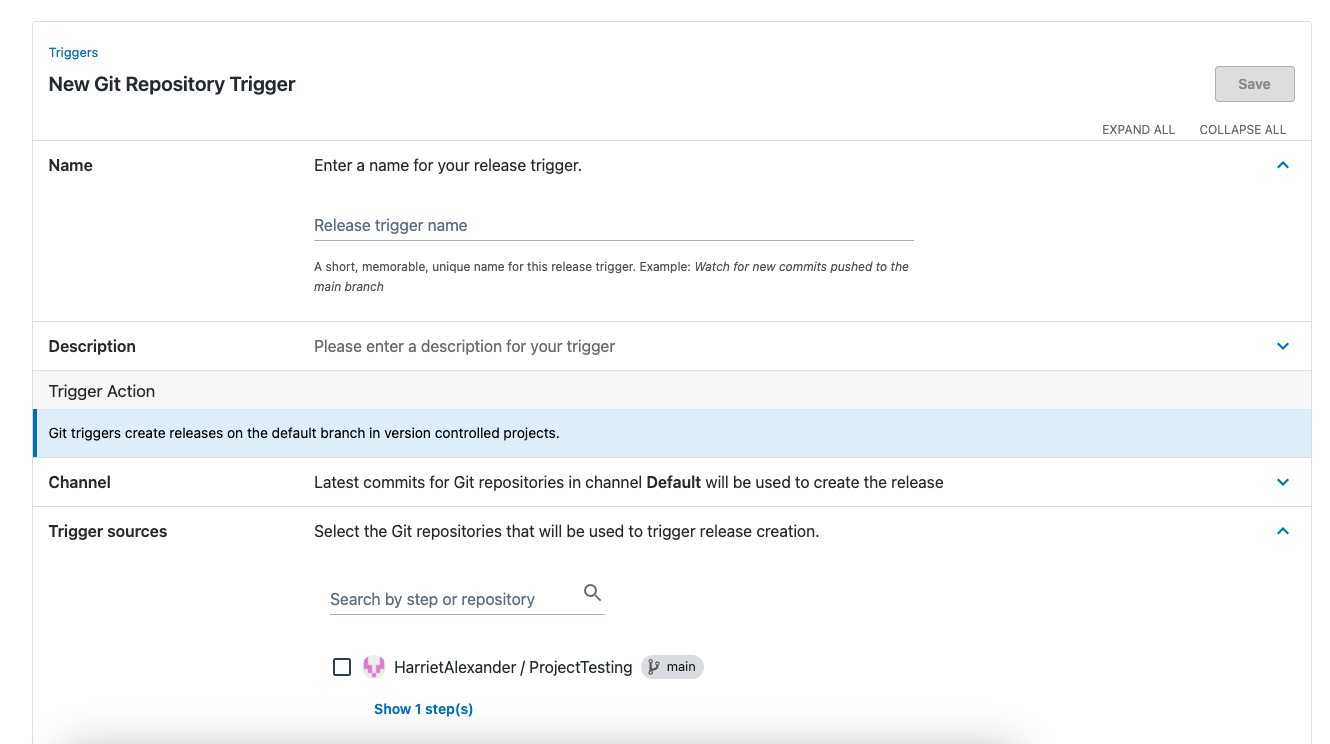Check the HarrietAlexander / ProjectTesting repository checkbox

point(342,666)
